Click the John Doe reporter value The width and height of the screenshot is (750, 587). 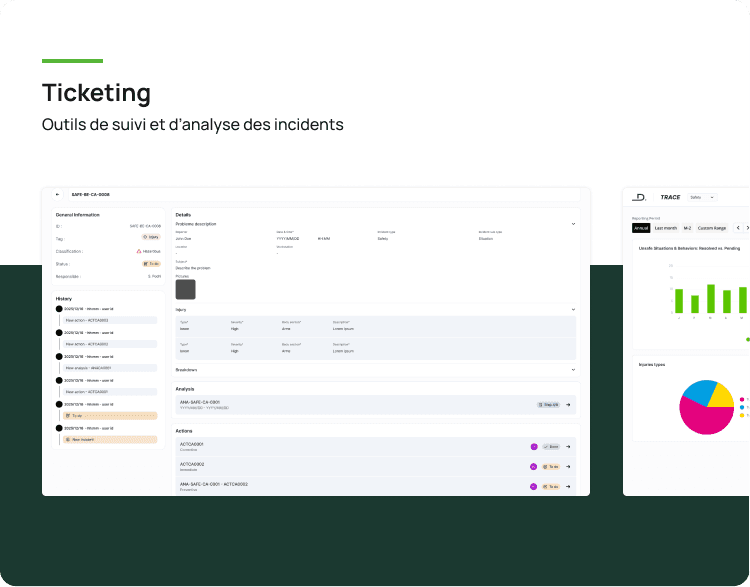183,238
